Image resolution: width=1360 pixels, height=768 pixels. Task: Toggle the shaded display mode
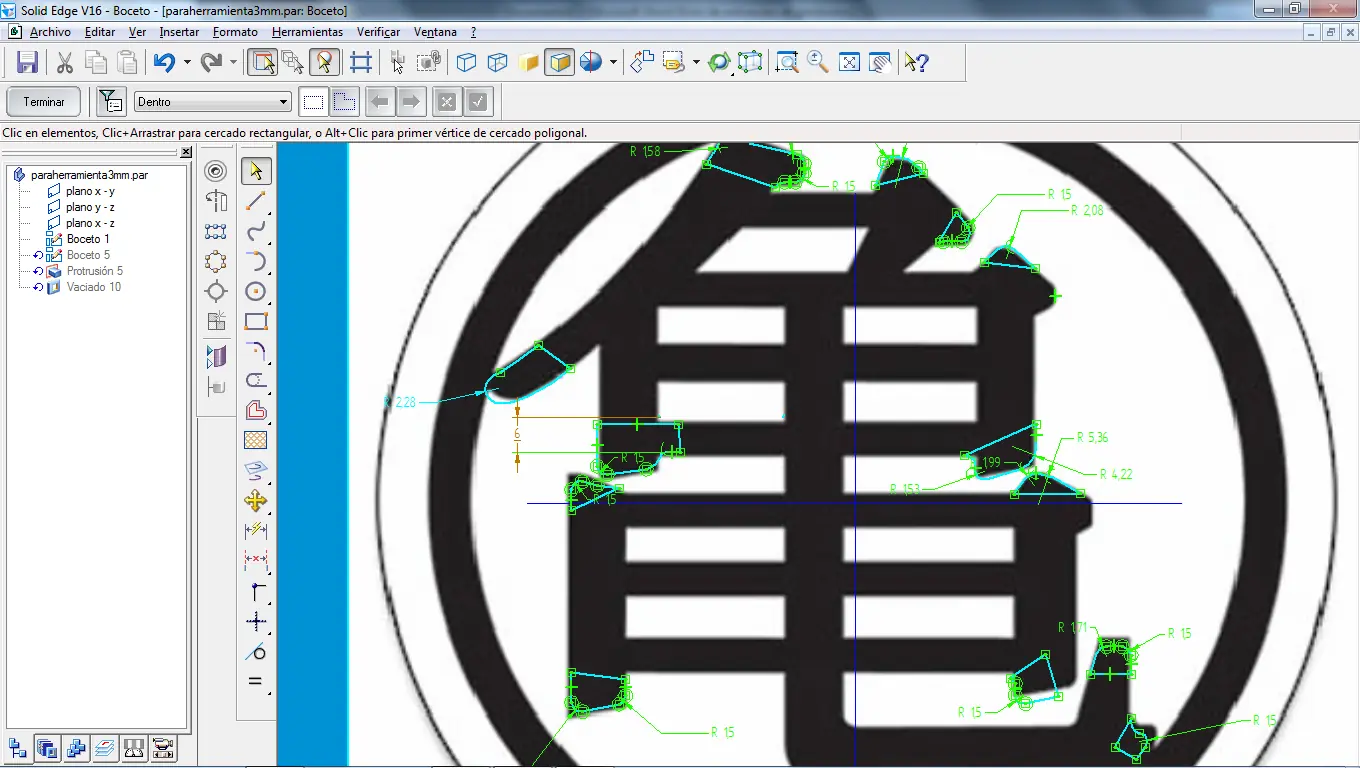(x=529, y=63)
